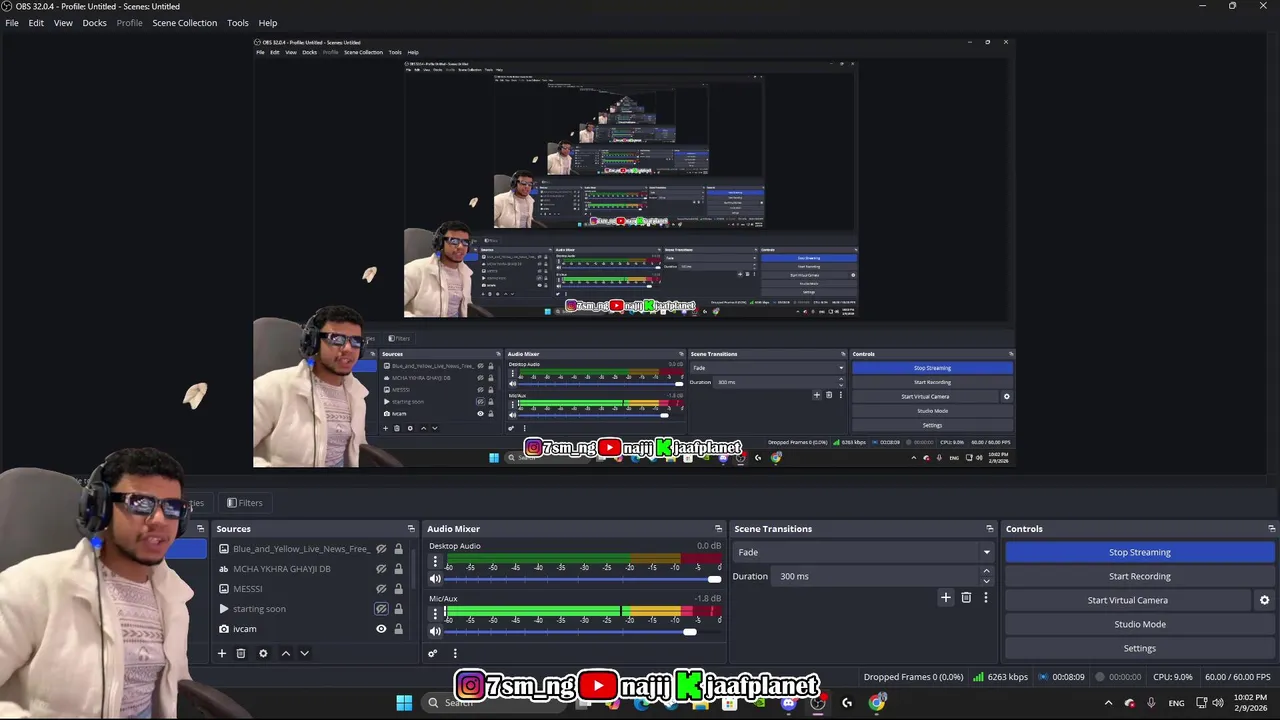Open Logitech G Hub taskbar icon
Image resolution: width=1280 pixels, height=720 pixels.
pyautogui.click(x=847, y=703)
